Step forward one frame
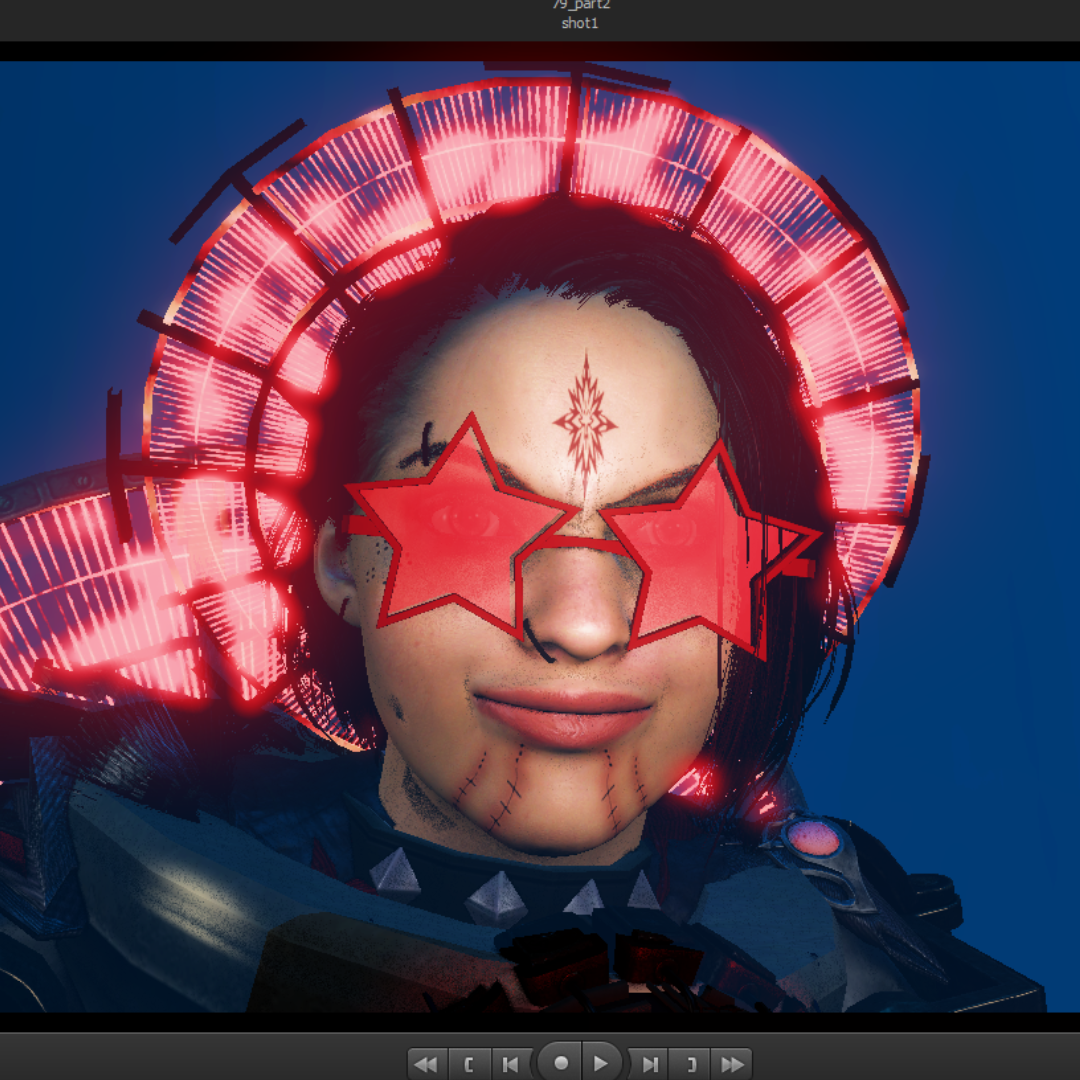Screen dimensions: 1080x1080 pyautogui.click(x=649, y=1064)
